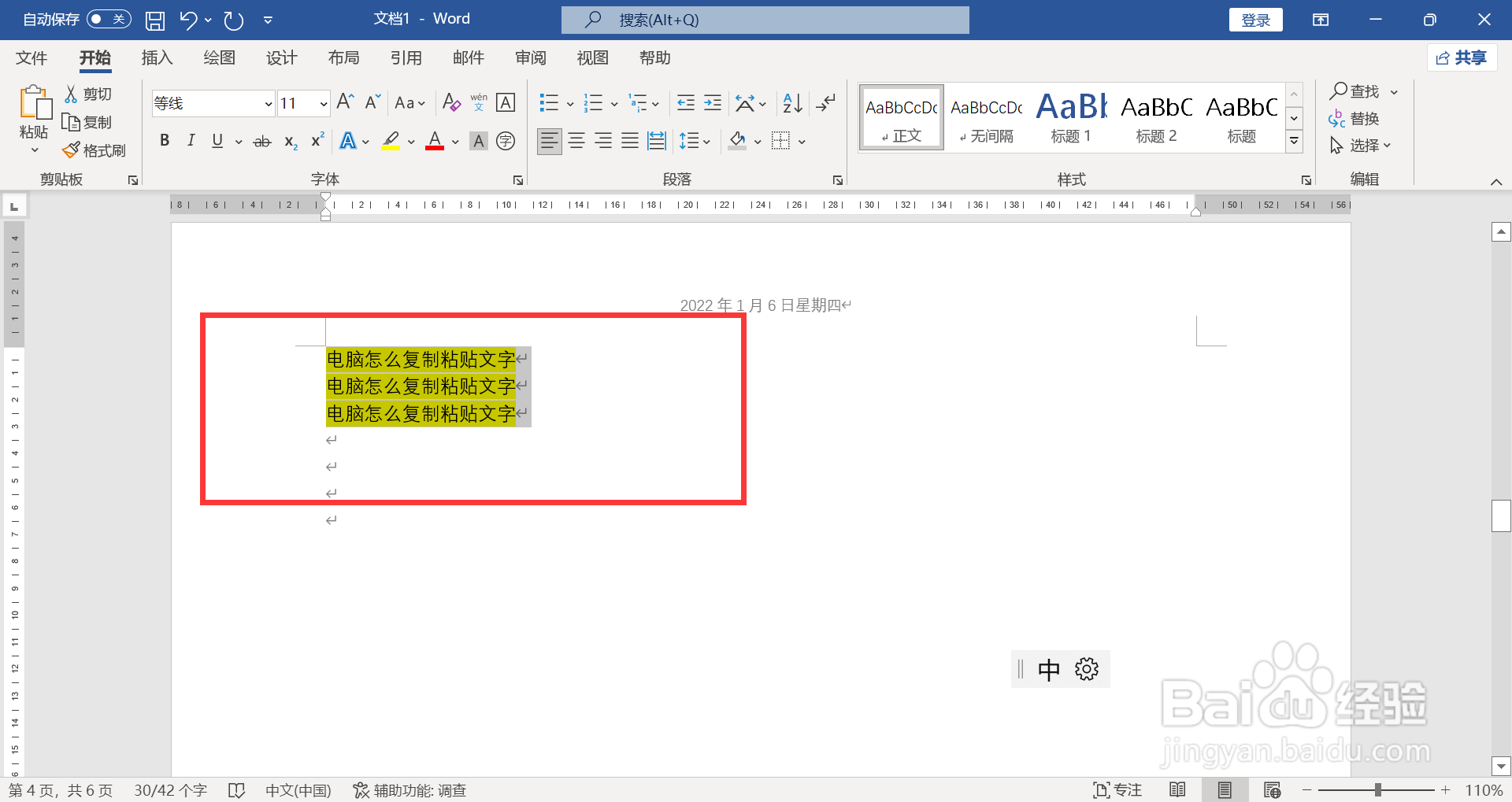
Task: Open the Review (审阅) tab
Action: [530, 57]
